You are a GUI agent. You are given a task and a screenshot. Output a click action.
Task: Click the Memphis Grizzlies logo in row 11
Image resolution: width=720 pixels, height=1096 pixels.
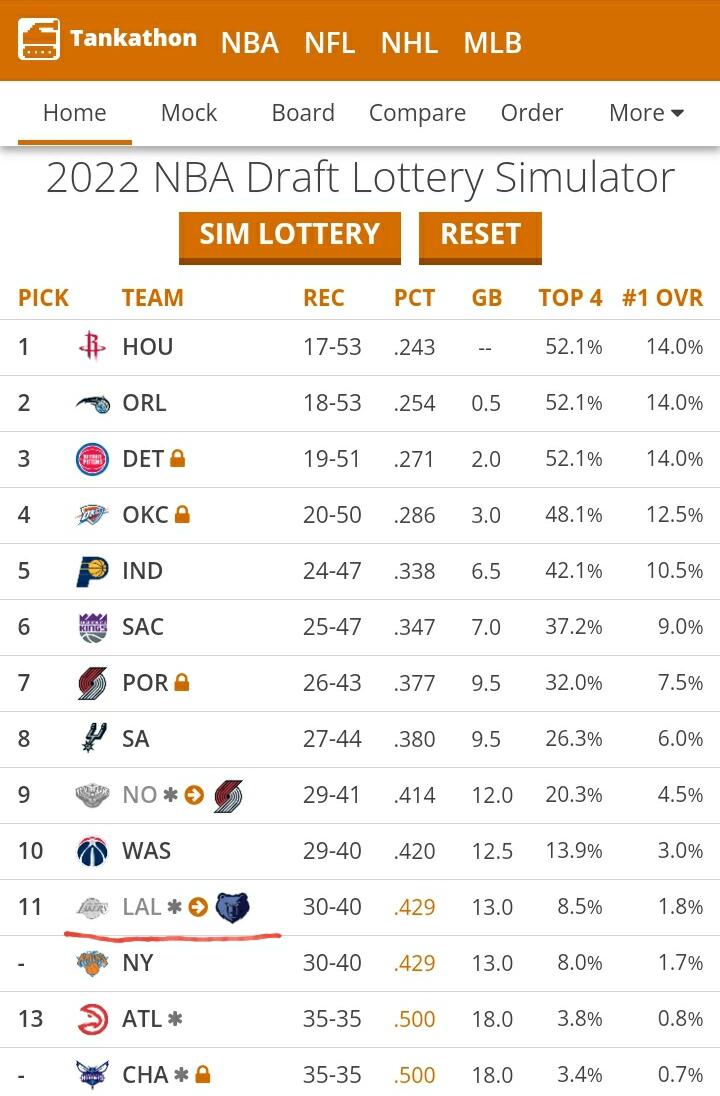coord(232,907)
